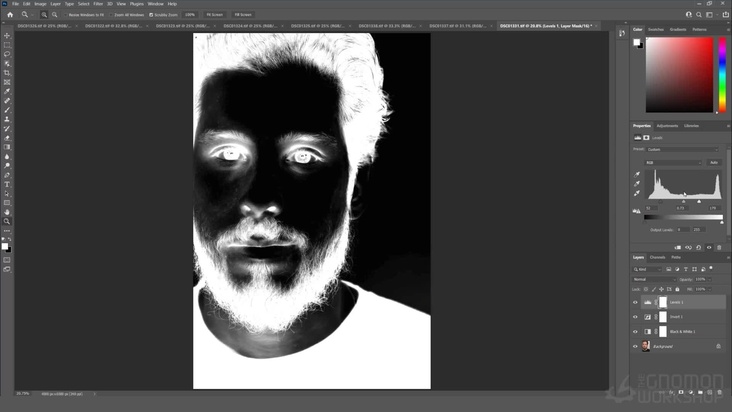Select the Horizontal Type tool

(x=7, y=185)
